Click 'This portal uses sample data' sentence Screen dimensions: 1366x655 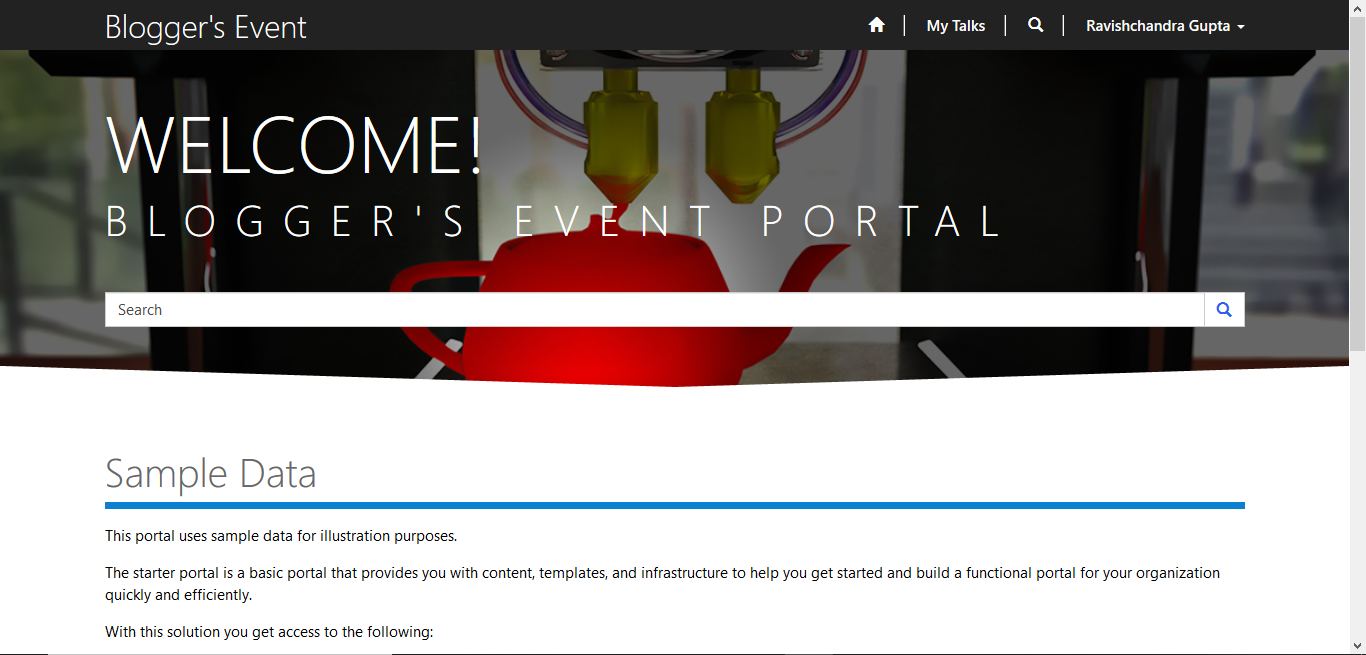[x=281, y=536]
